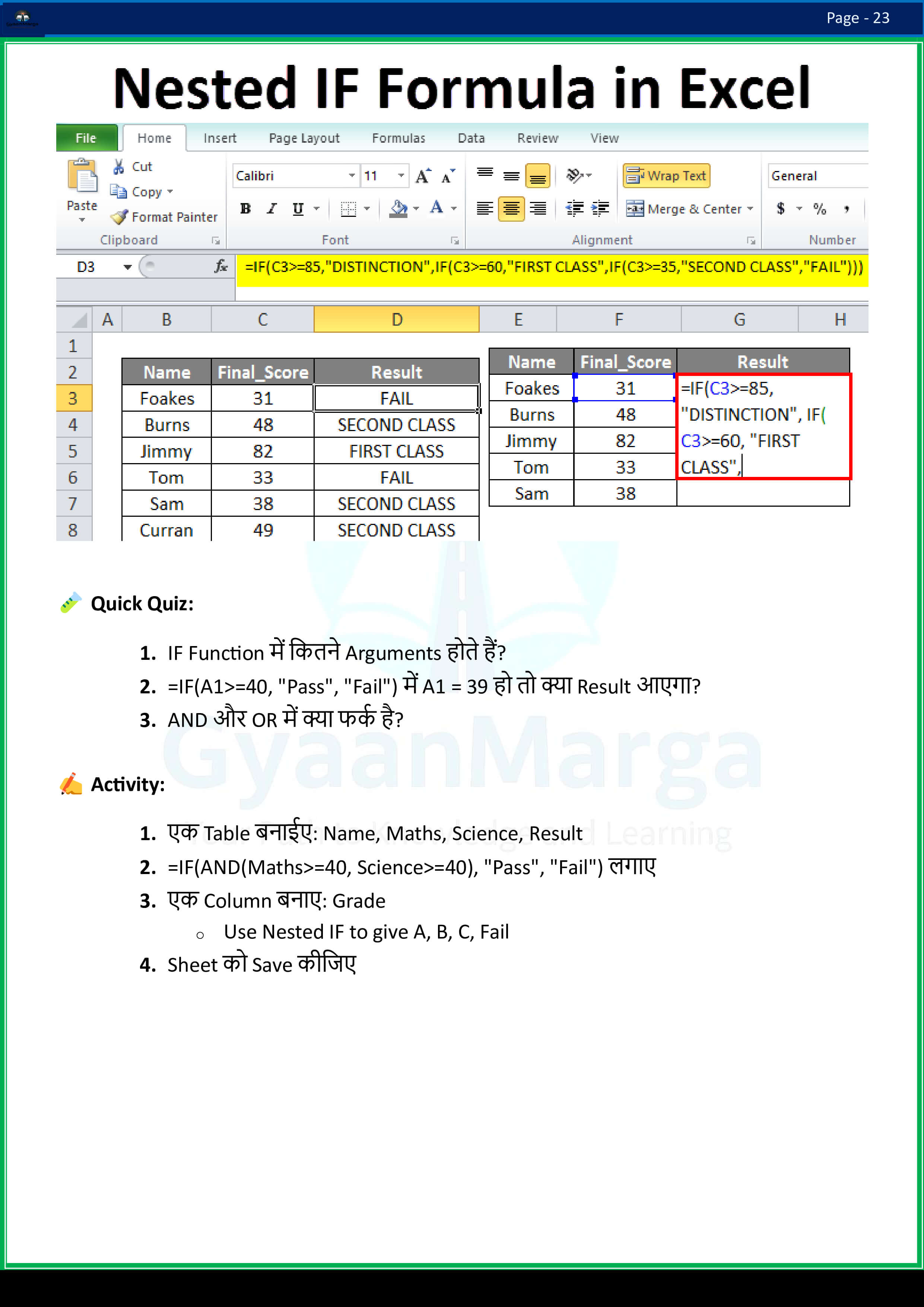Click the Orientation text-angle icon
924x1307 pixels.
575,175
